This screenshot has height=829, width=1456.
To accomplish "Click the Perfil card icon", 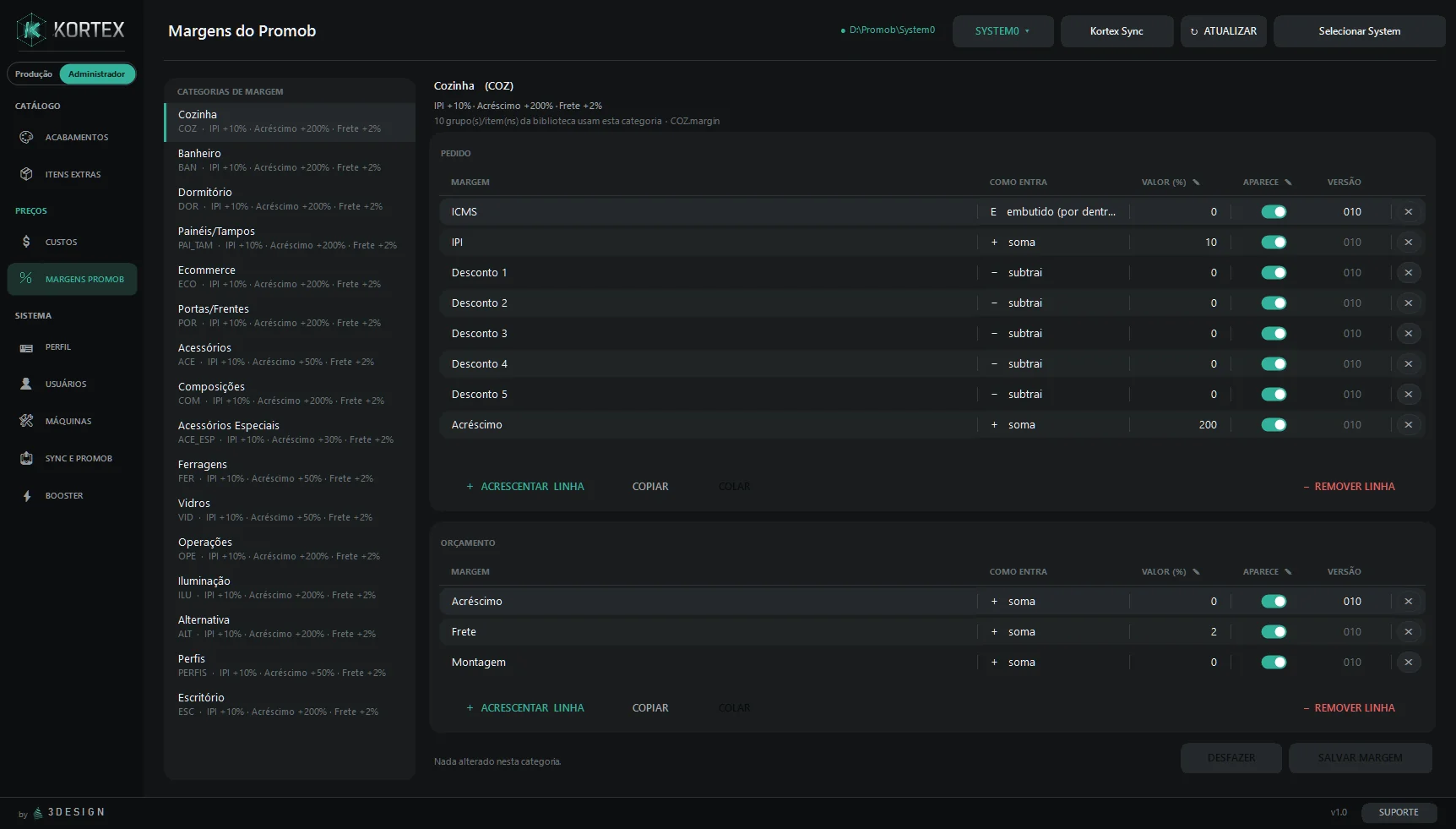I will [x=26, y=347].
